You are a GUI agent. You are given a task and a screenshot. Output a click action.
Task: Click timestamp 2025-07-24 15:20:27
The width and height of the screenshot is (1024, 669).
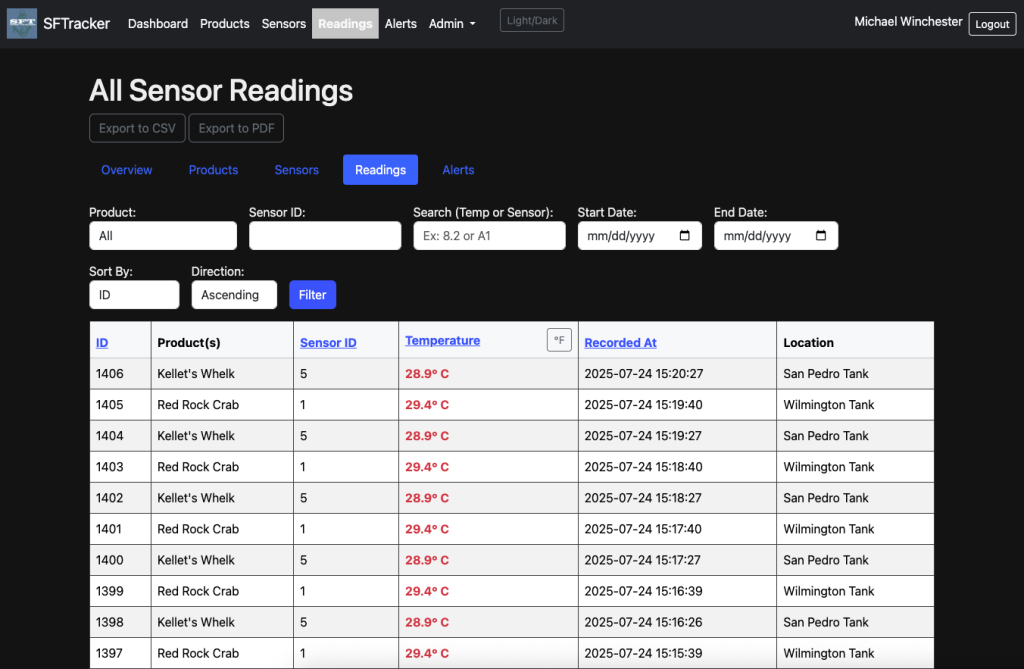(643, 374)
